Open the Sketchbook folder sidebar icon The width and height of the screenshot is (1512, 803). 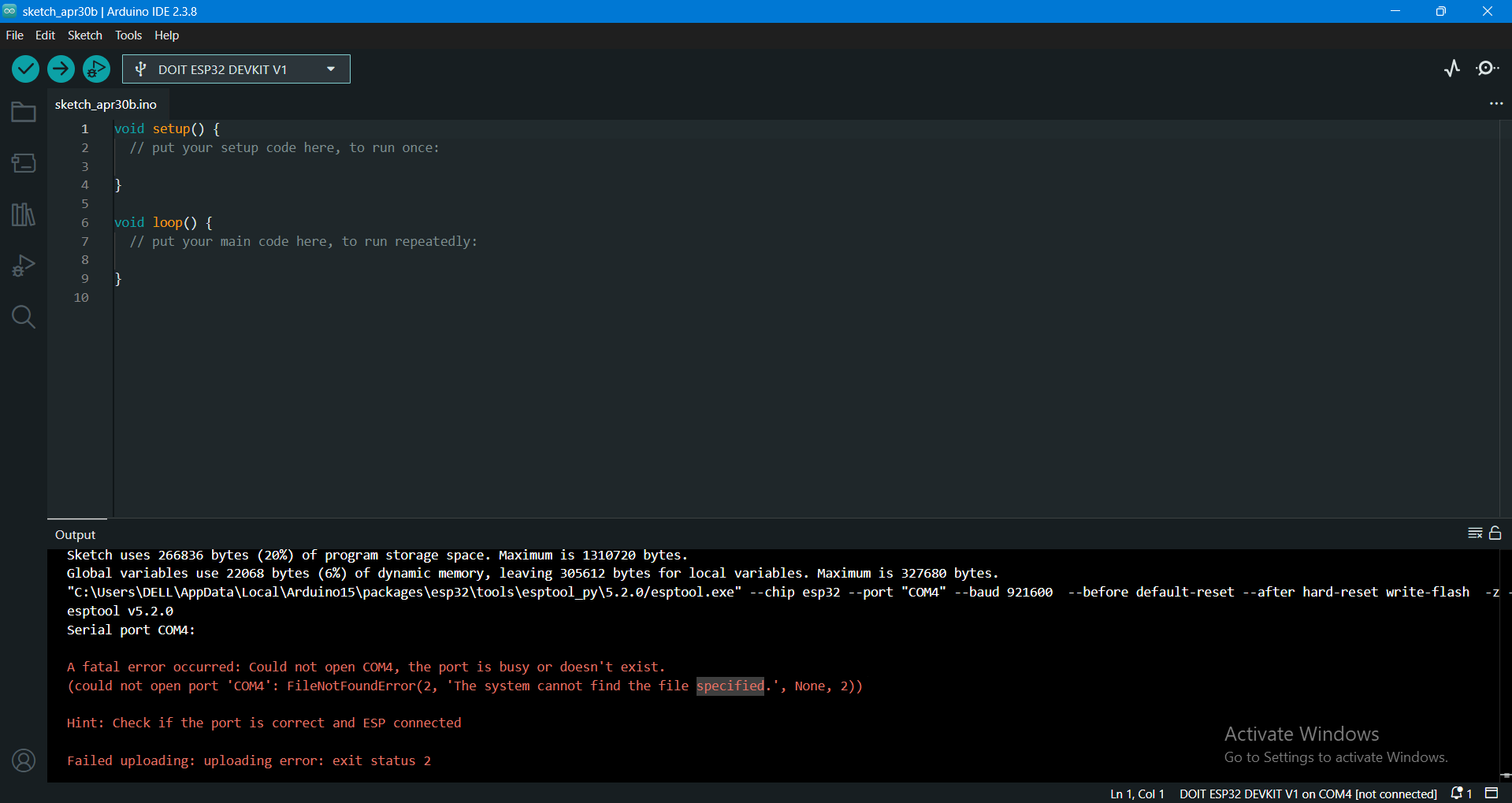(x=24, y=113)
